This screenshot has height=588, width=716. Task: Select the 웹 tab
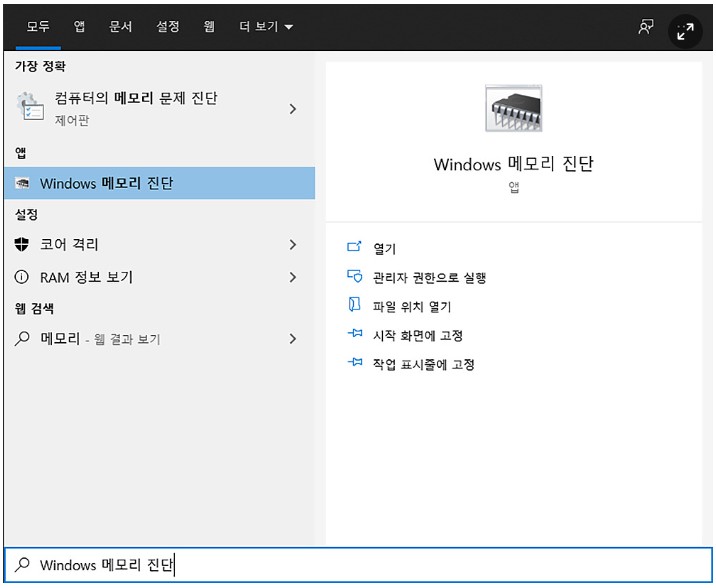click(x=209, y=26)
